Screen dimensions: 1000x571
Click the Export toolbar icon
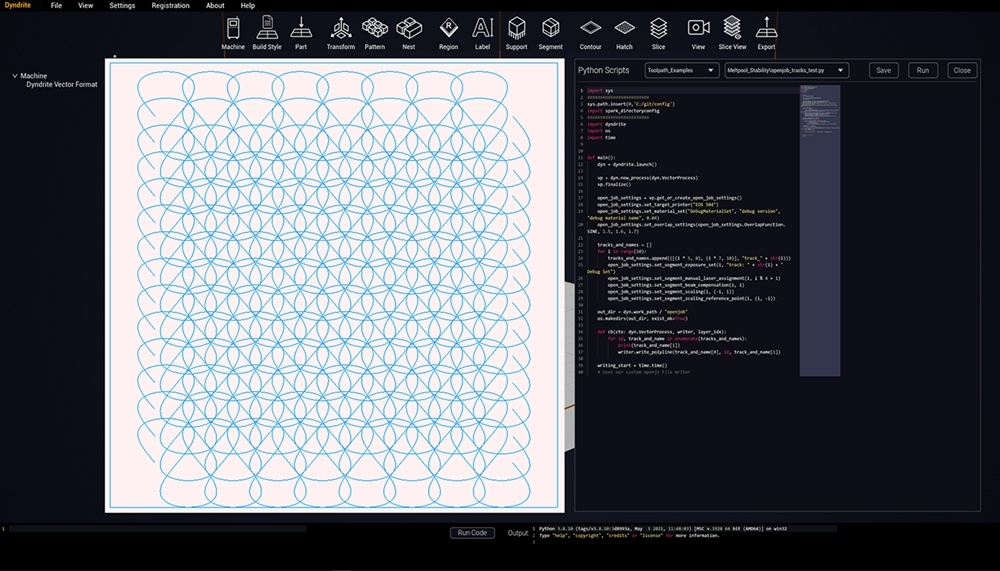coord(766,28)
